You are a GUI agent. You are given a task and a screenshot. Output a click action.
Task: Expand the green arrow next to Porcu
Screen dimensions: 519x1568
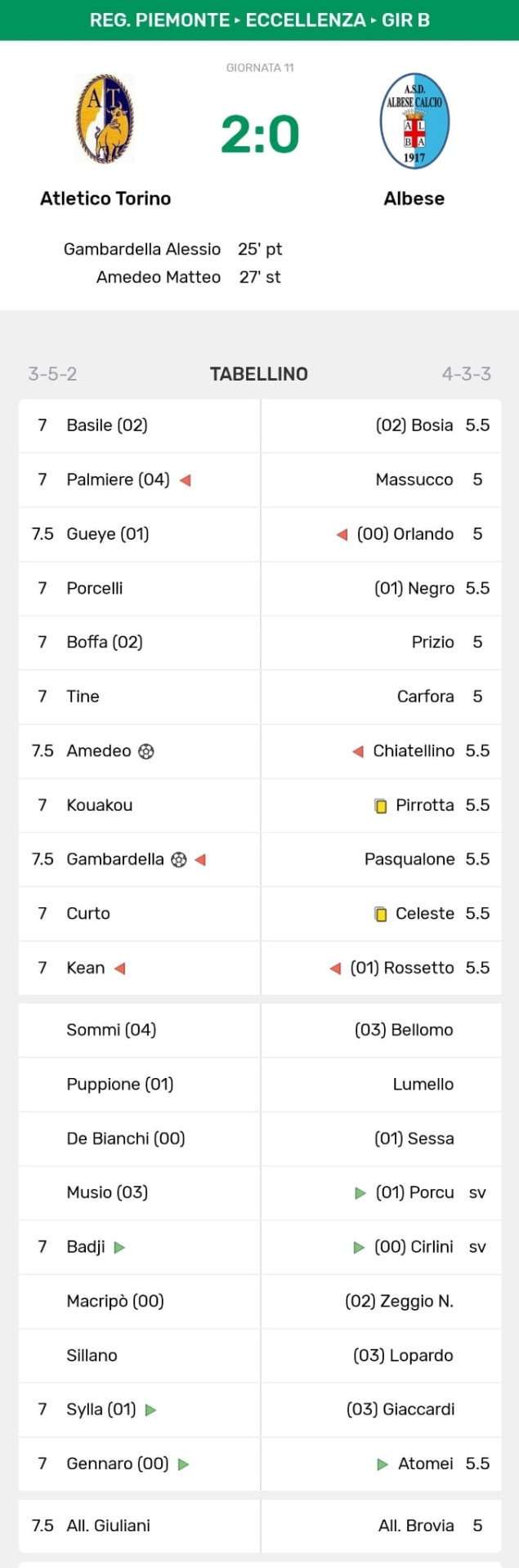pos(358,1192)
